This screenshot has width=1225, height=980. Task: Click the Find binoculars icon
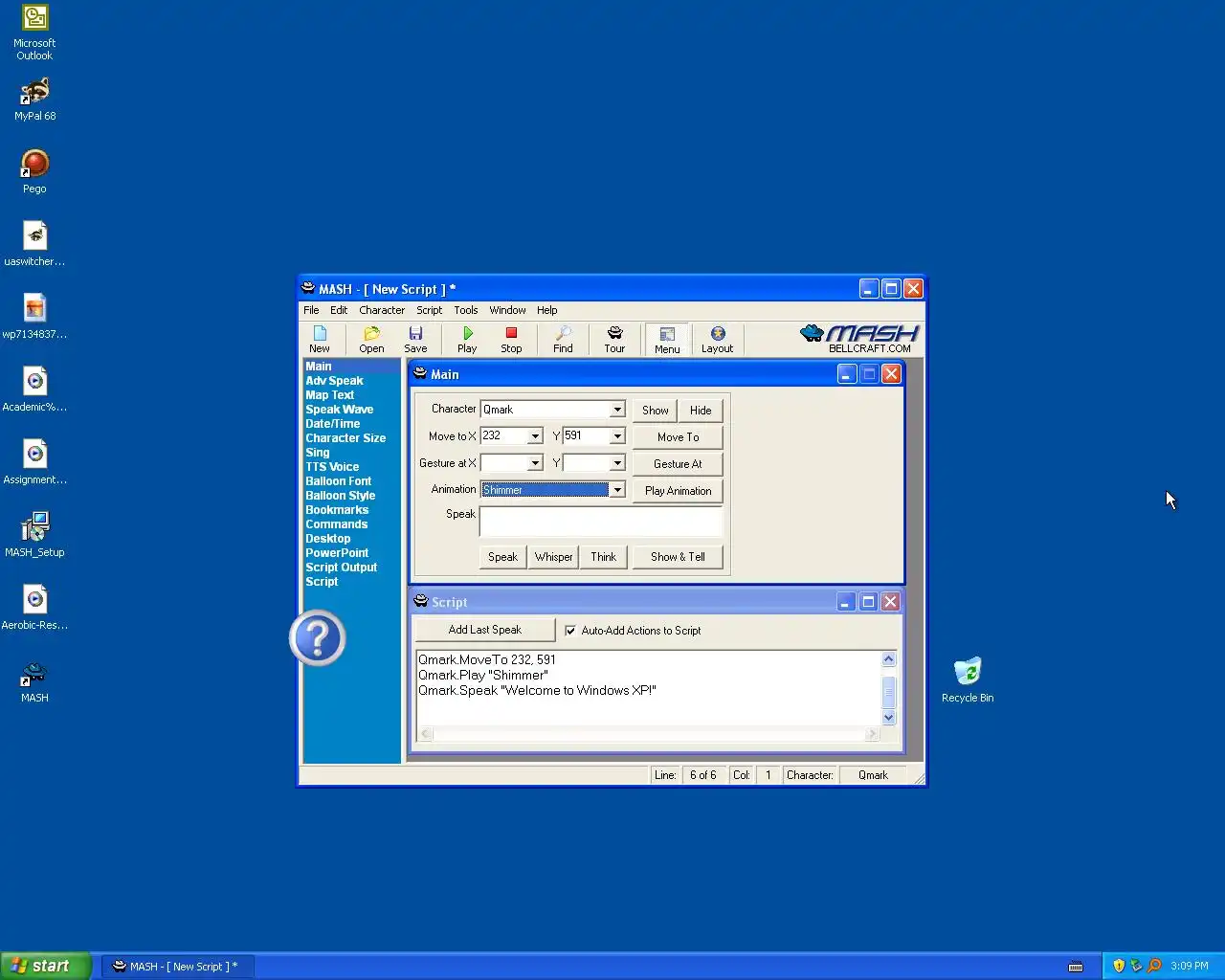click(563, 339)
